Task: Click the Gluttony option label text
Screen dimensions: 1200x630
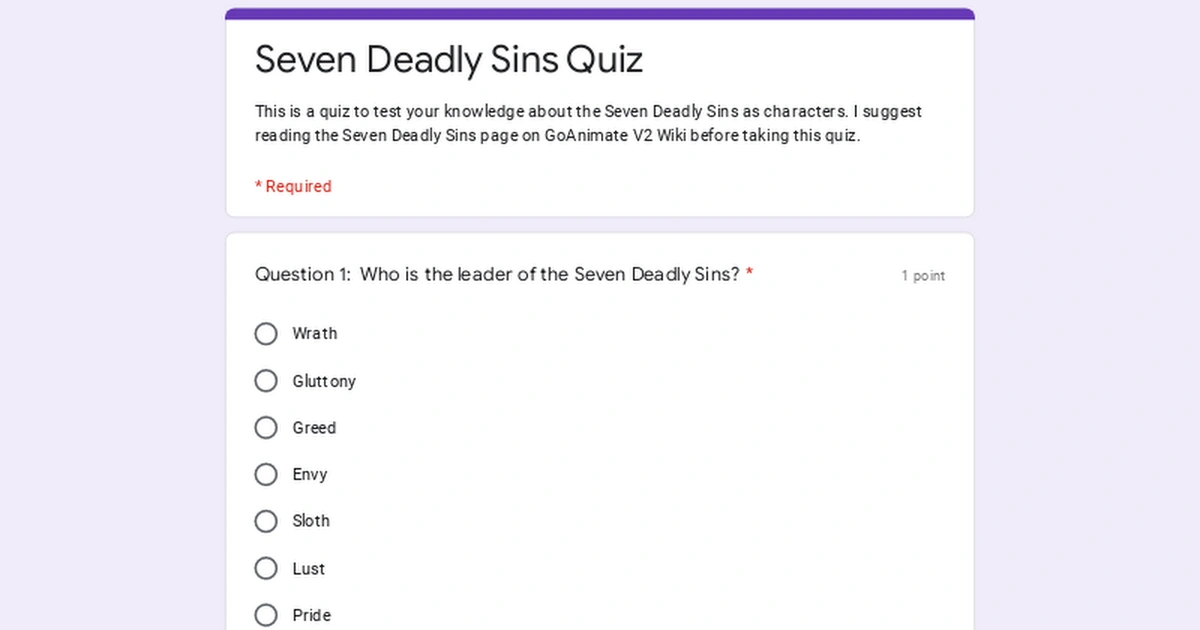Action: 323,381
